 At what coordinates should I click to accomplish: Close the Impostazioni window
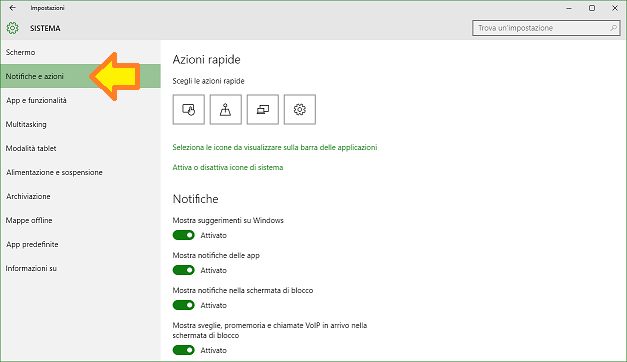point(615,8)
